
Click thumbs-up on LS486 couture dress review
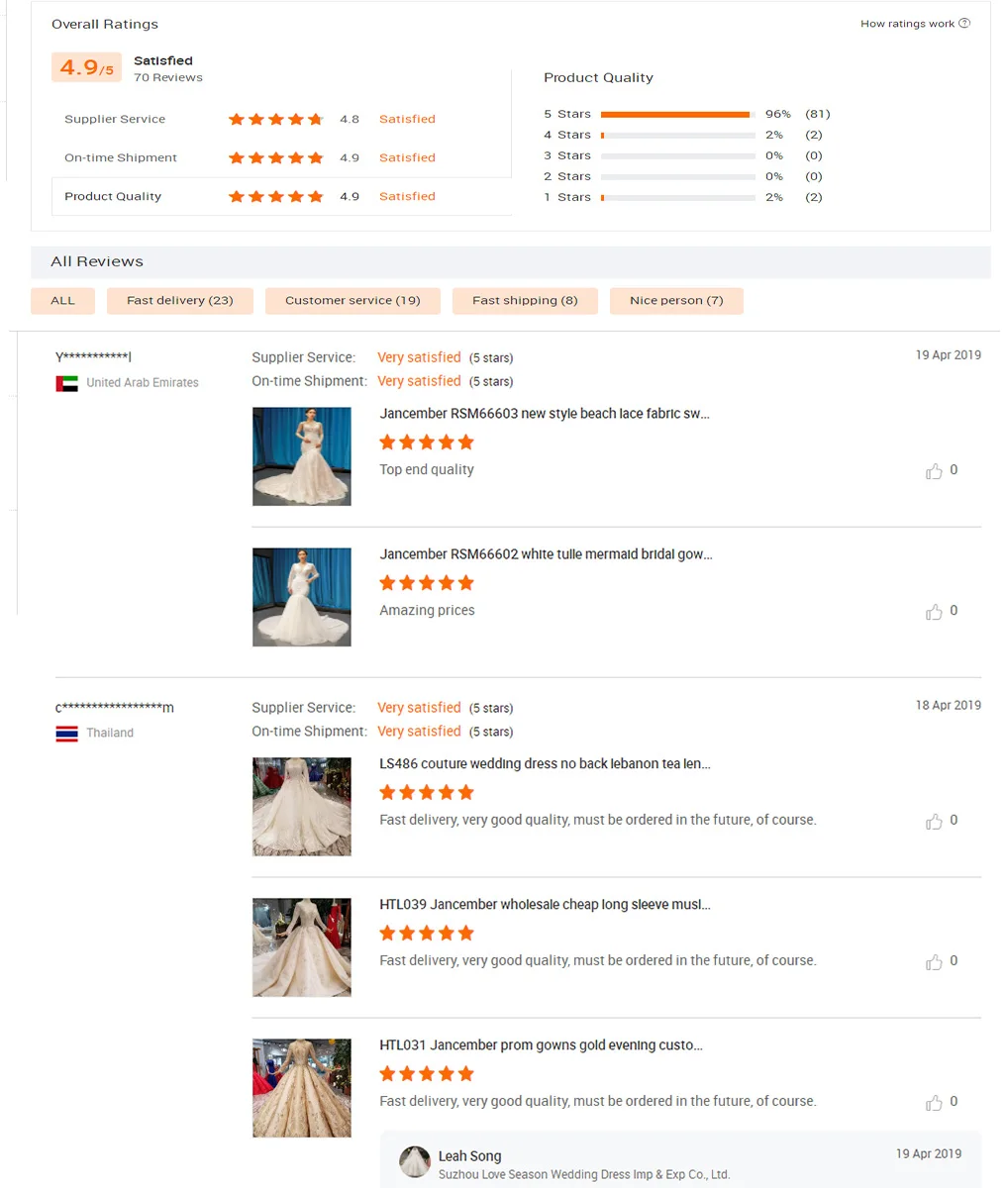pyautogui.click(x=934, y=822)
